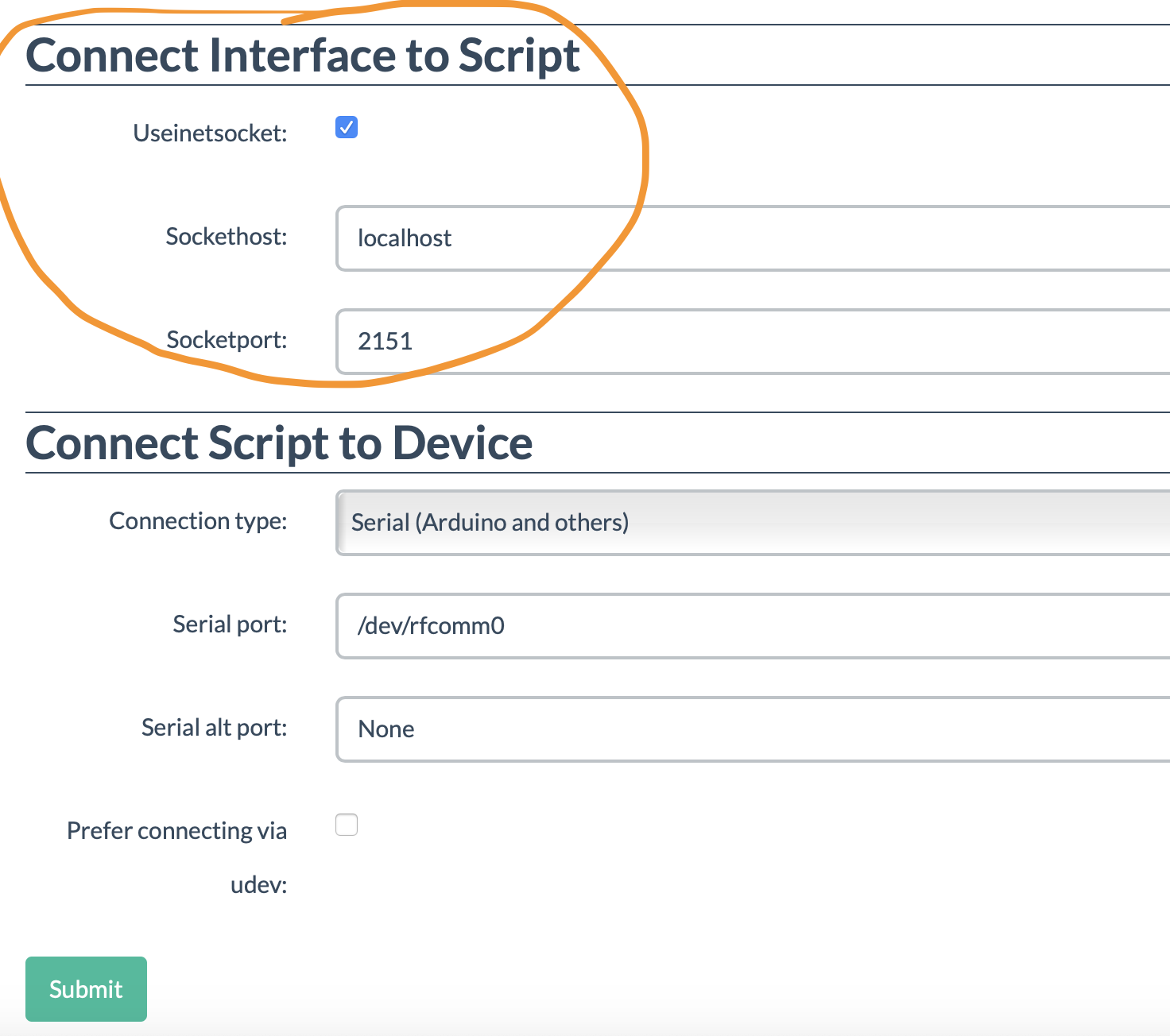Select the Serial alt port label
Screen dimensions: 1170x1036
click(x=214, y=728)
